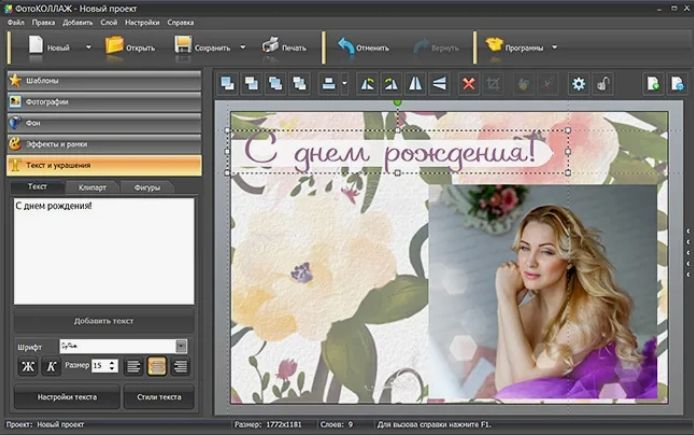
Task: Expand the Сохранить dropdown arrow
Action: [242, 47]
